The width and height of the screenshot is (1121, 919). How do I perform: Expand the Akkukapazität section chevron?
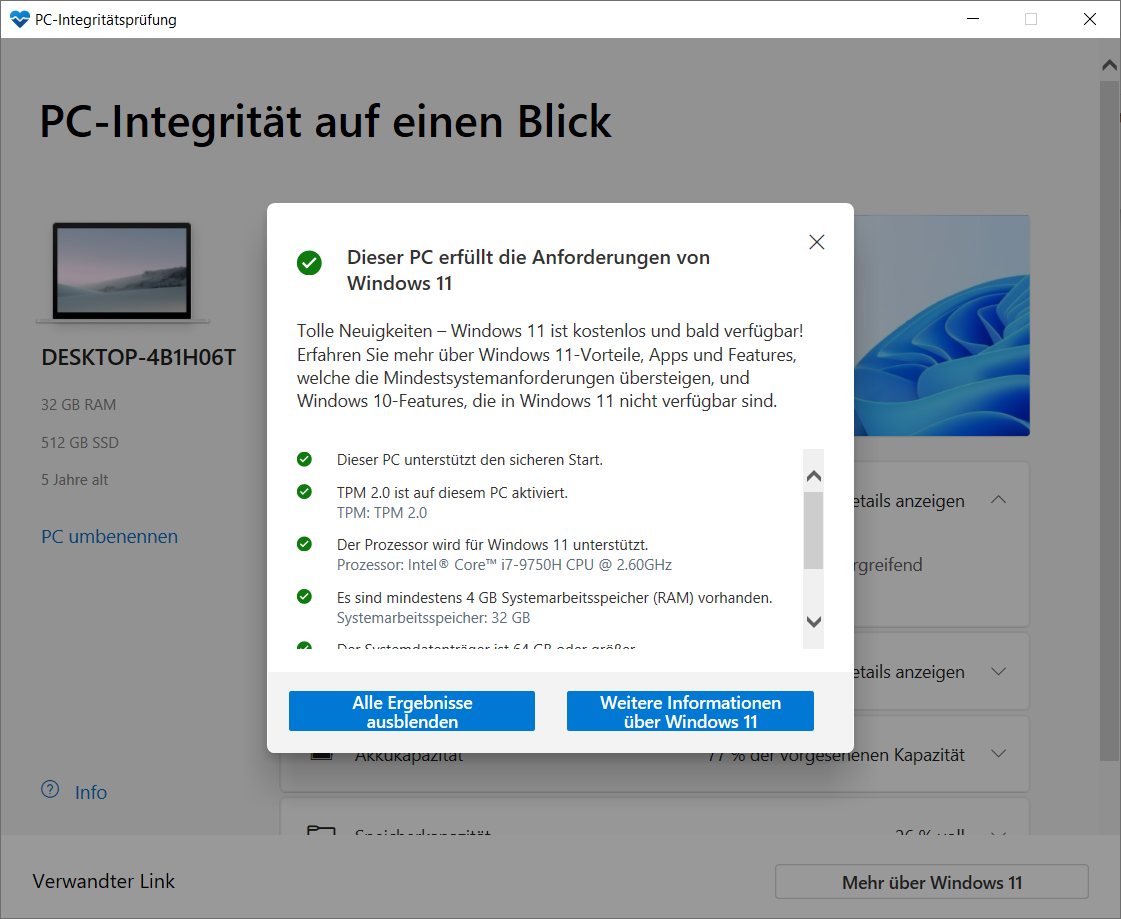point(999,754)
